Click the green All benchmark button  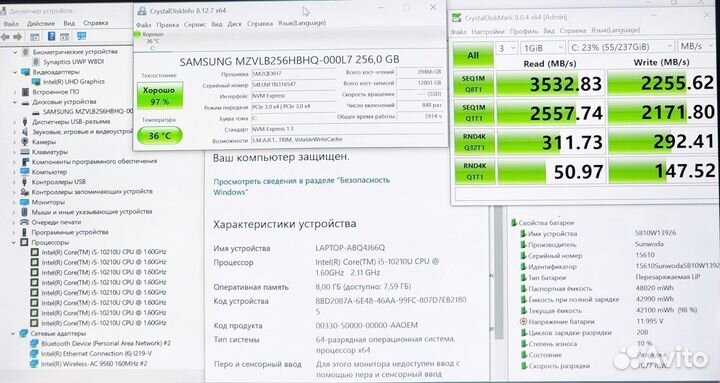473,55
